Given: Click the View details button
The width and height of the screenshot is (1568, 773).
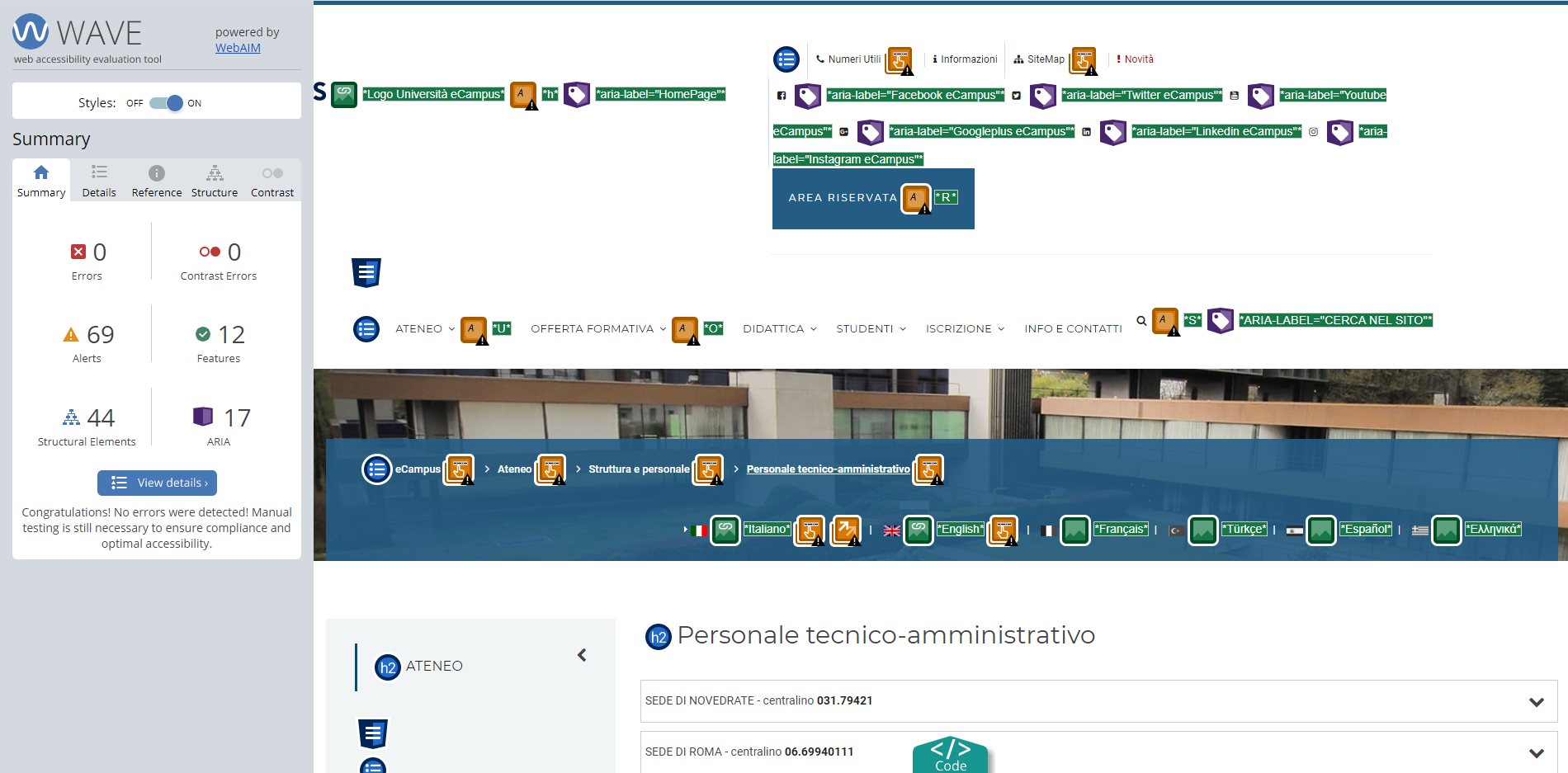Looking at the screenshot, I should point(157,483).
